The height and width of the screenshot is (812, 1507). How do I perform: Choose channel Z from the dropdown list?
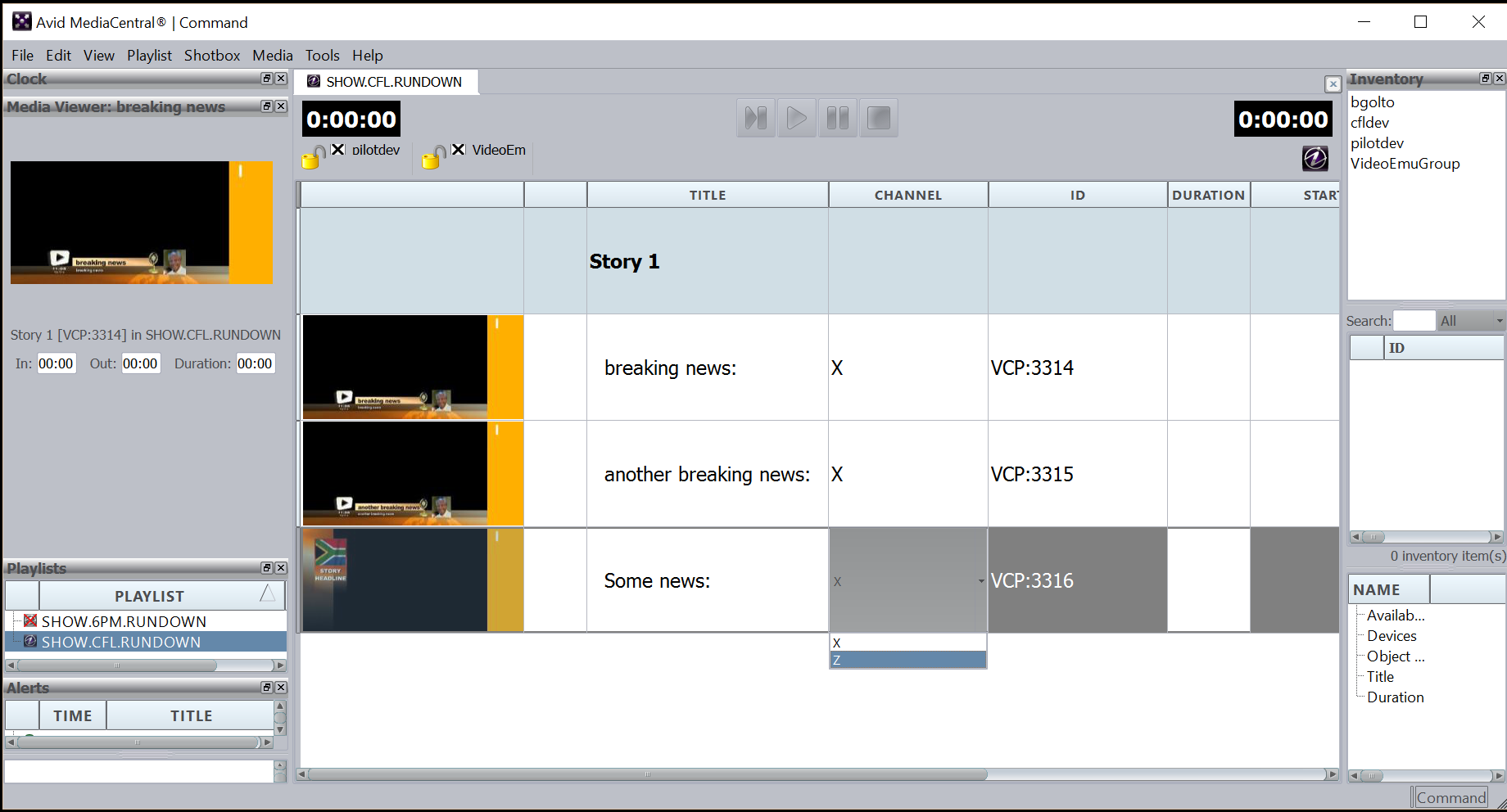[x=907, y=660]
